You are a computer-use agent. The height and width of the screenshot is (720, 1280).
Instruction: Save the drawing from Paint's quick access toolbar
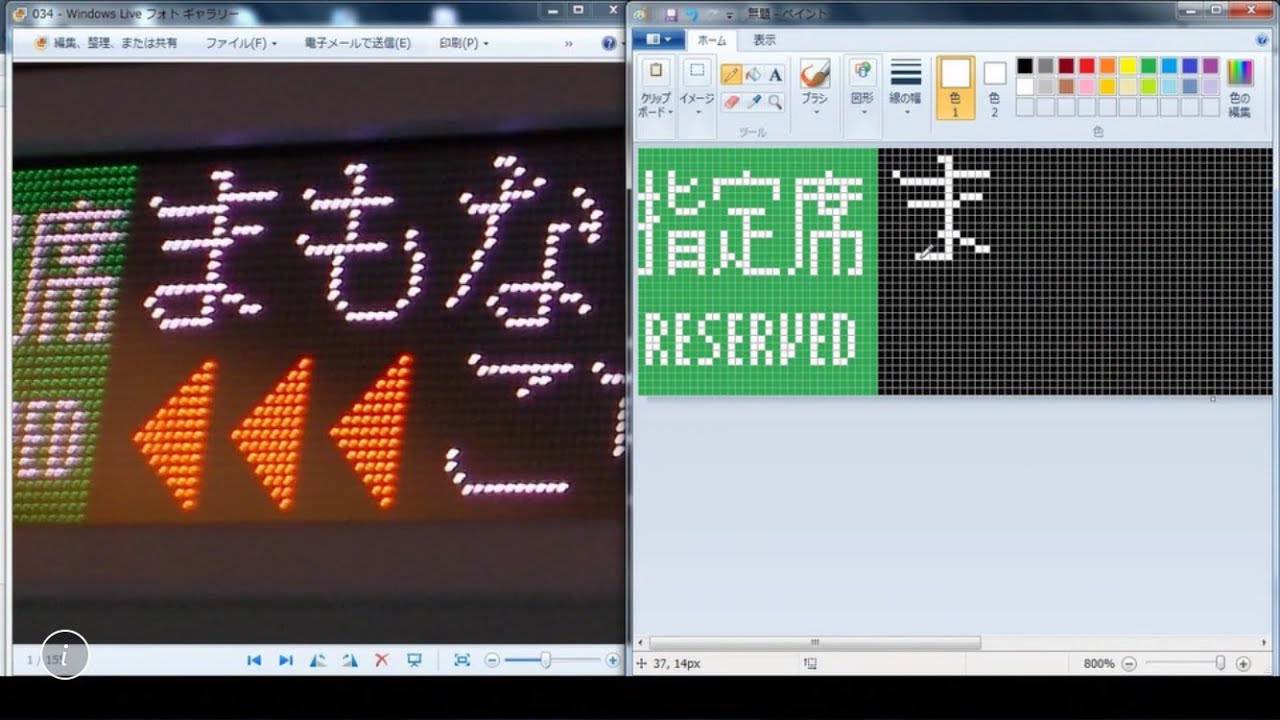pyautogui.click(x=670, y=14)
